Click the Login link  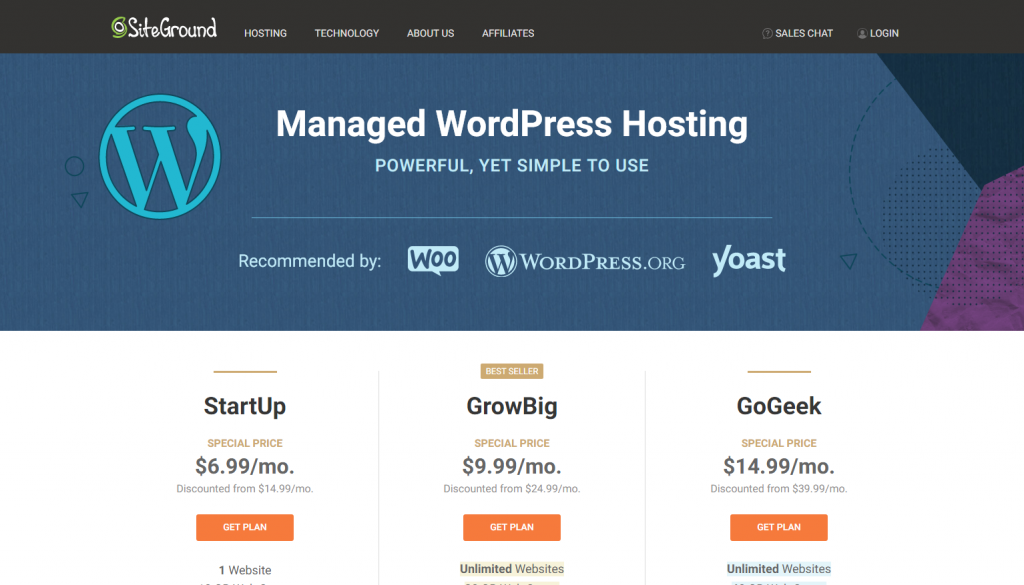(884, 33)
